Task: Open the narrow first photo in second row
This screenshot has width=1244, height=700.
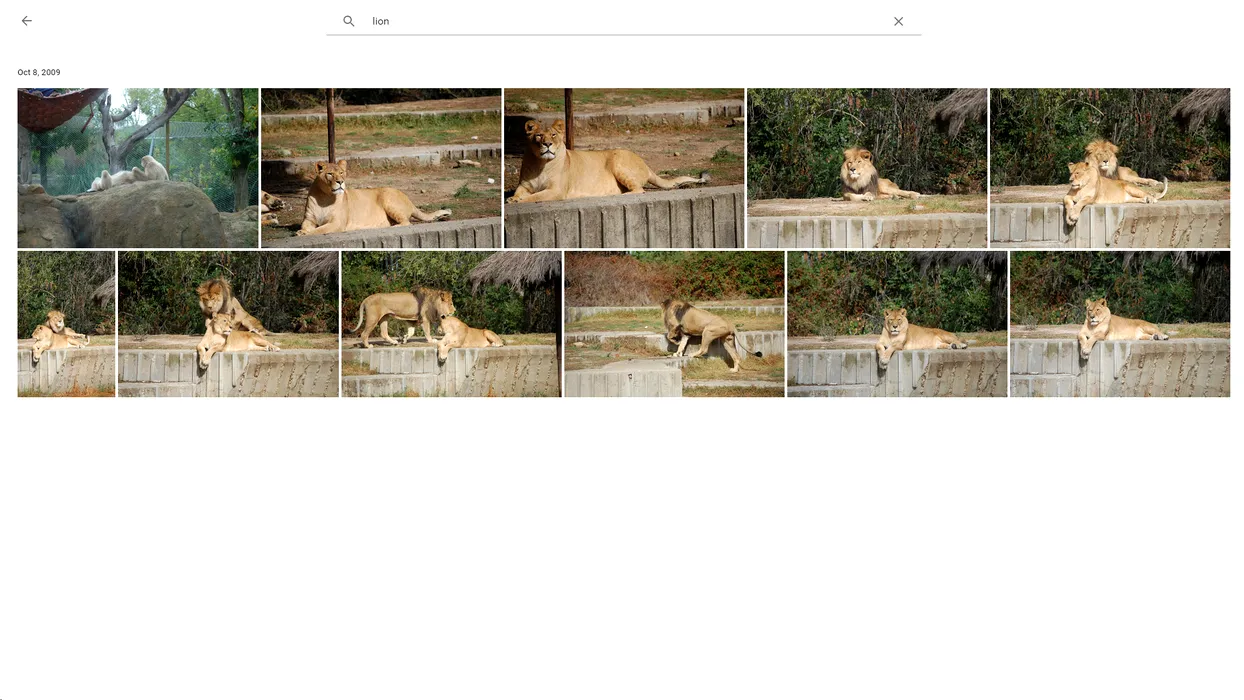Action: tap(66, 323)
